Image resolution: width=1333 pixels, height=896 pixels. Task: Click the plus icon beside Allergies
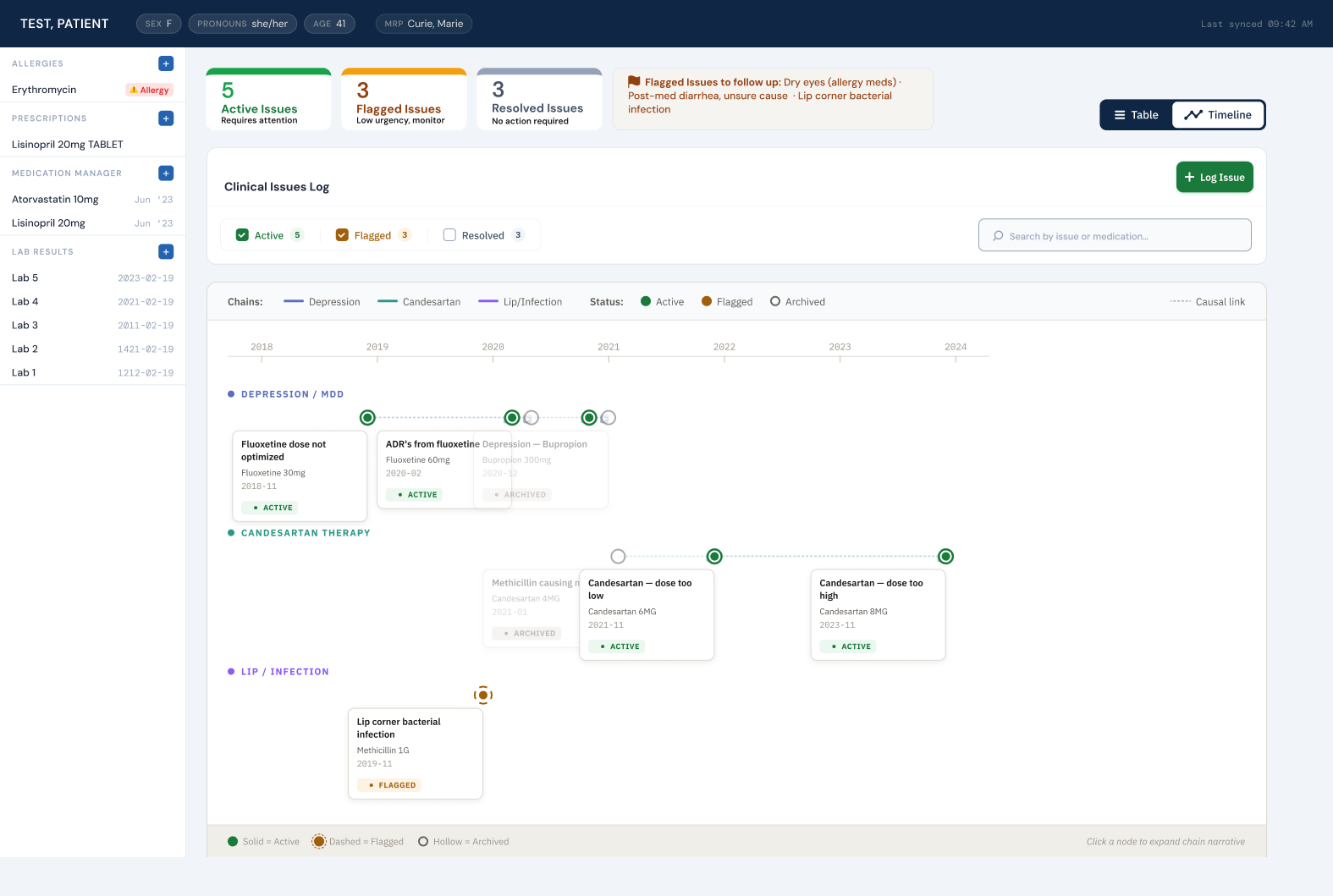click(x=166, y=63)
